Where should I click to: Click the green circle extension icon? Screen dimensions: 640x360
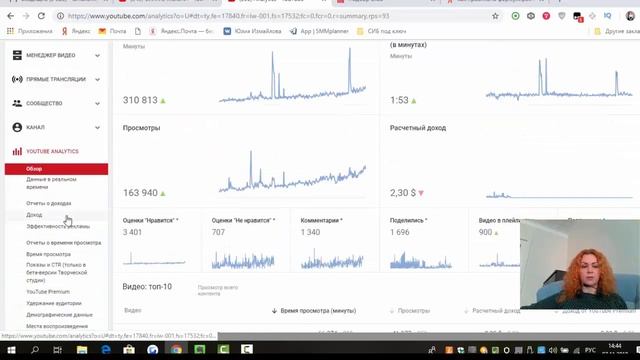(x=516, y=16)
